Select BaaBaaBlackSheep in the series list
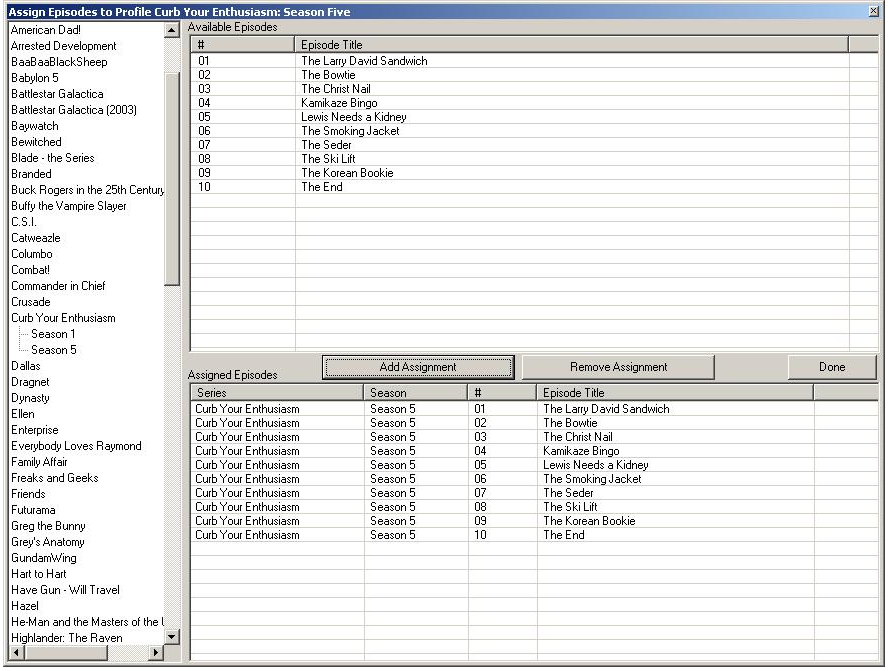Image resolution: width=889 pixels, height=671 pixels. pos(59,62)
